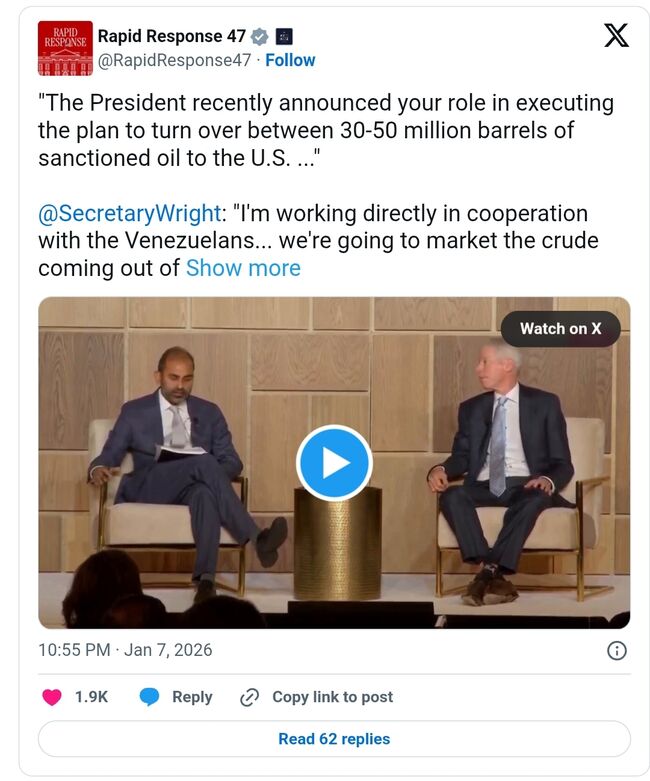This screenshot has width=650, height=781.
Task: Click the blue reply speech bubble icon
Action: (149, 697)
